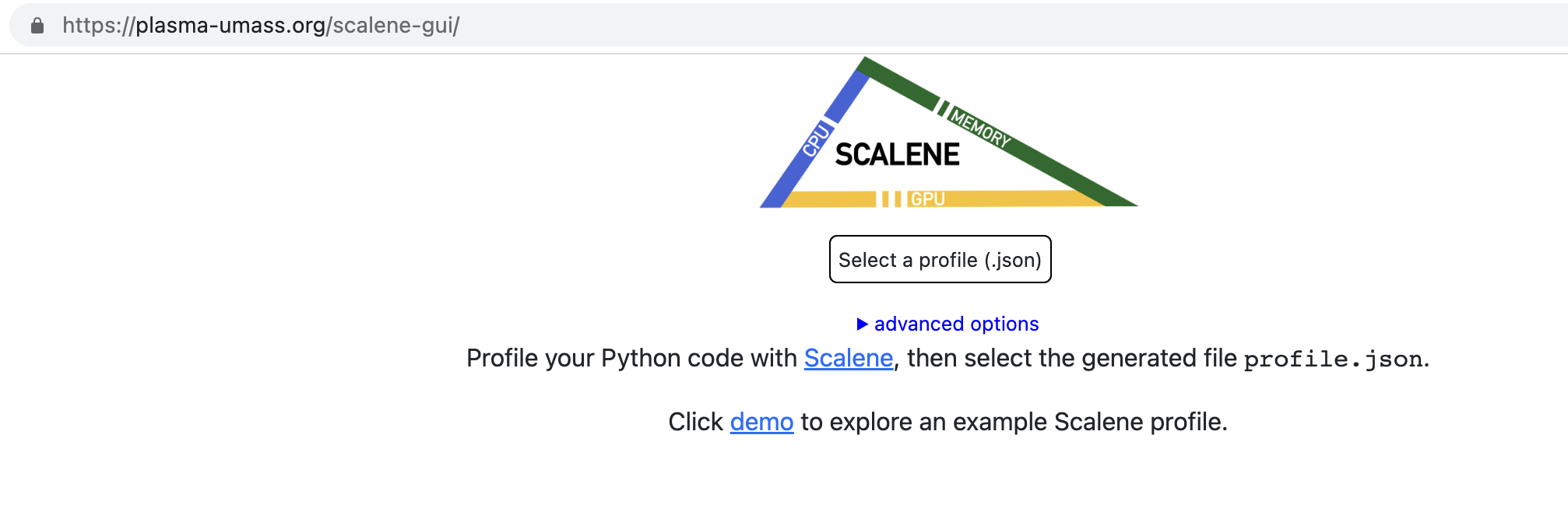Open the demo profile example

click(761, 422)
